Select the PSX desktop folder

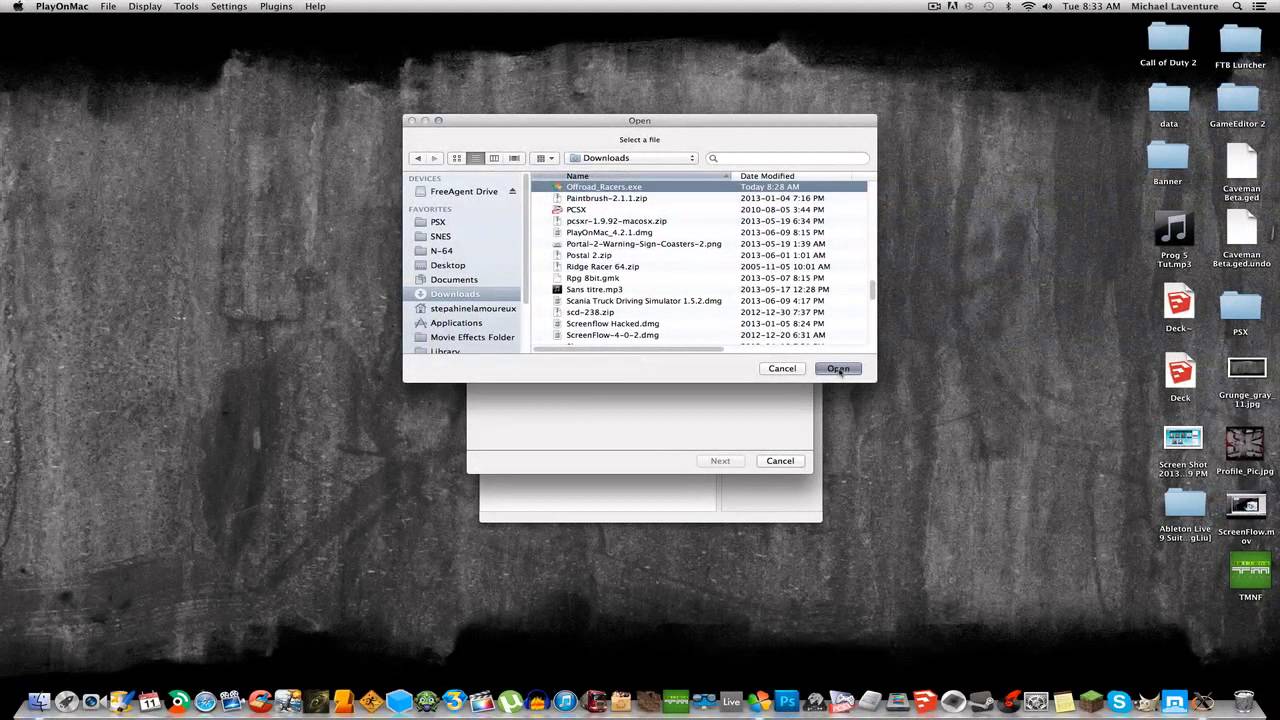click(x=1240, y=313)
